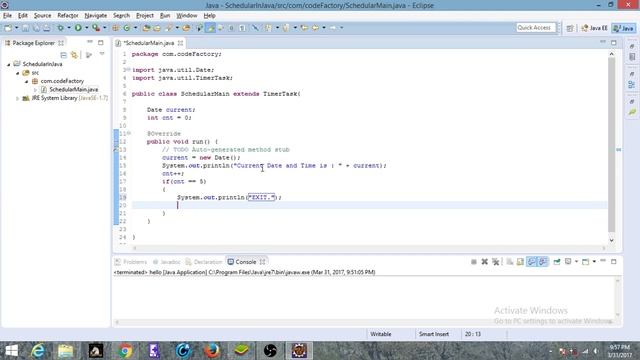The image size is (640, 360).
Task: Open the Project menu
Action: tap(144, 16)
